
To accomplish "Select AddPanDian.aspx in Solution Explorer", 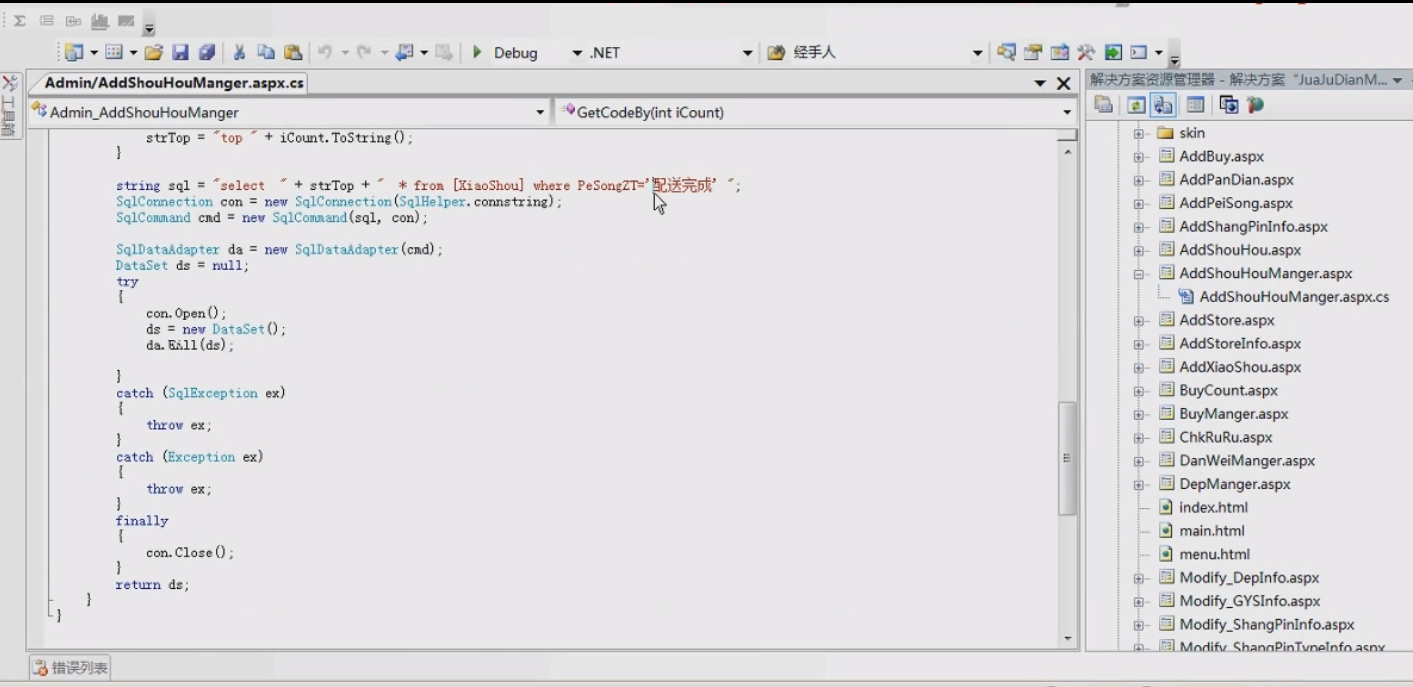I will click(x=1236, y=180).
